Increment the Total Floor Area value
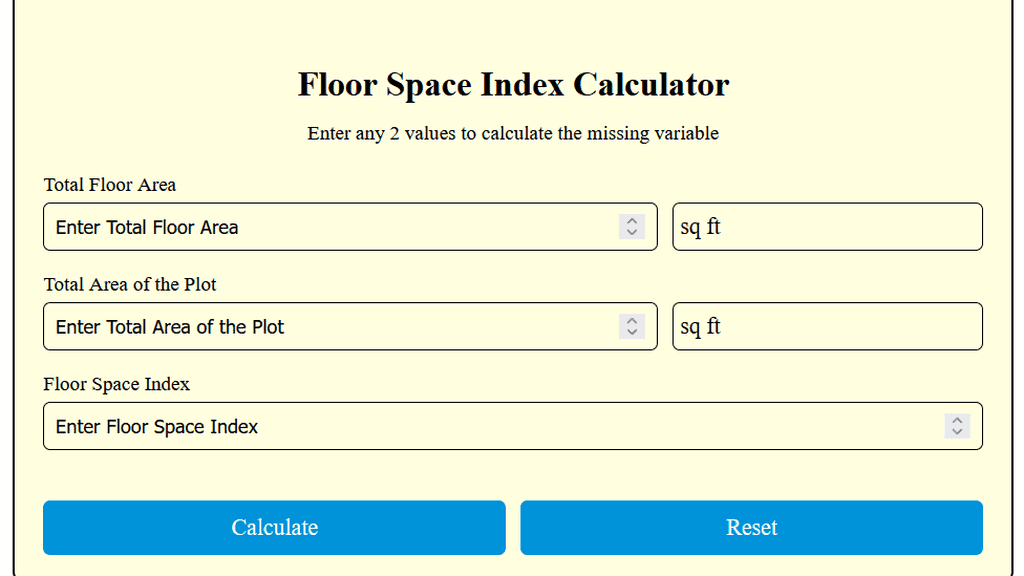The width and height of the screenshot is (1024, 576). click(631, 221)
